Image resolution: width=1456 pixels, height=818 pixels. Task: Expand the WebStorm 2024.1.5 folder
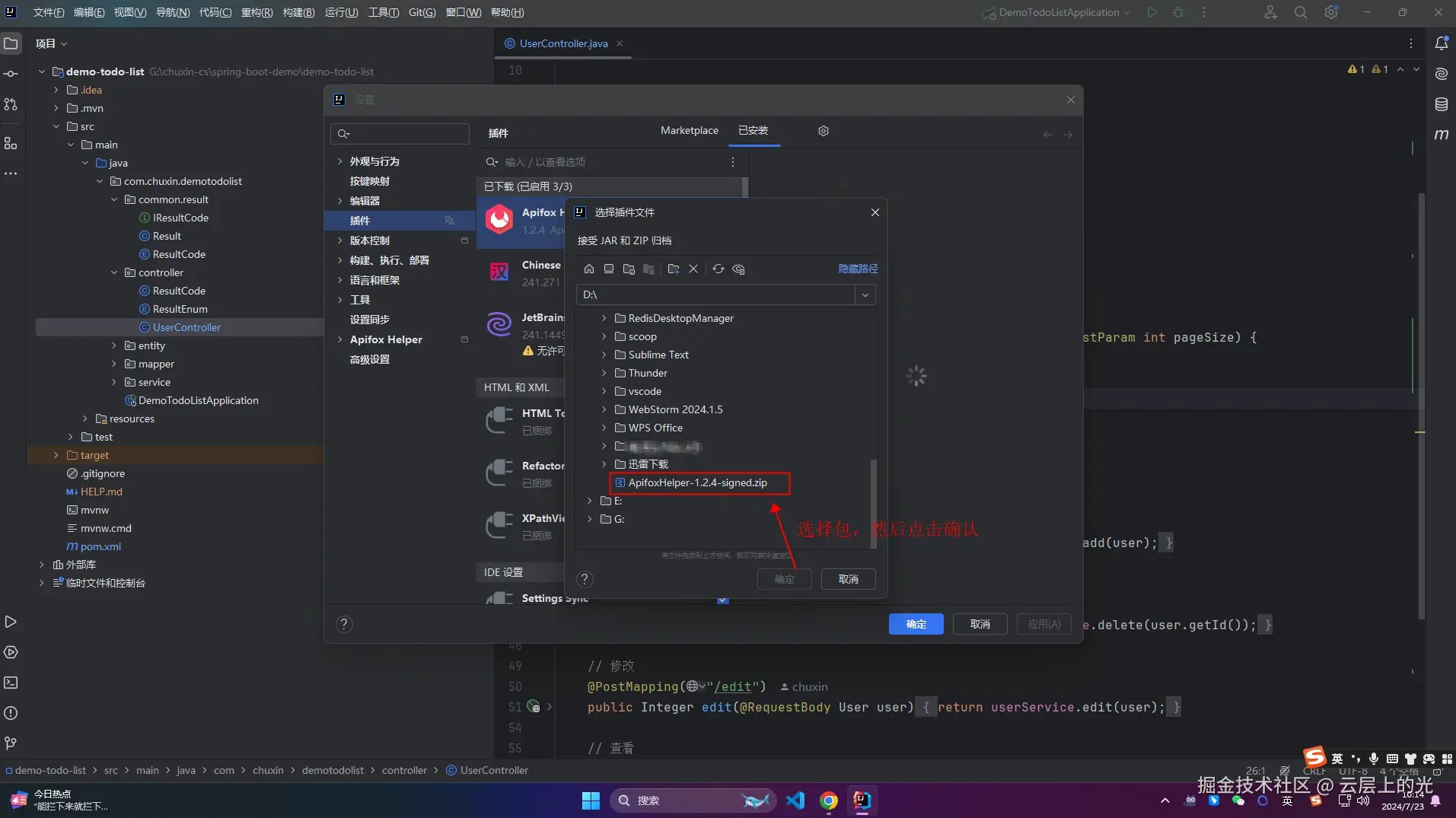[604, 409]
